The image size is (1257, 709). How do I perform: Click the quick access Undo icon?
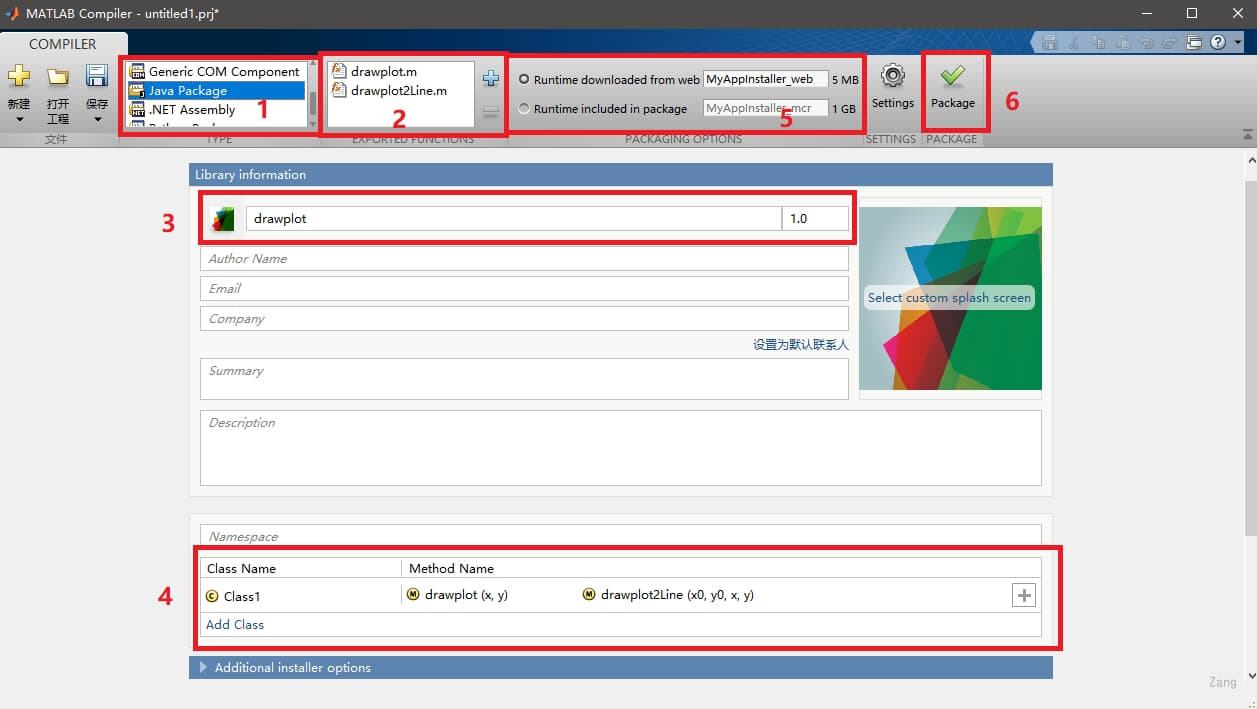click(x=1147, y=43)
